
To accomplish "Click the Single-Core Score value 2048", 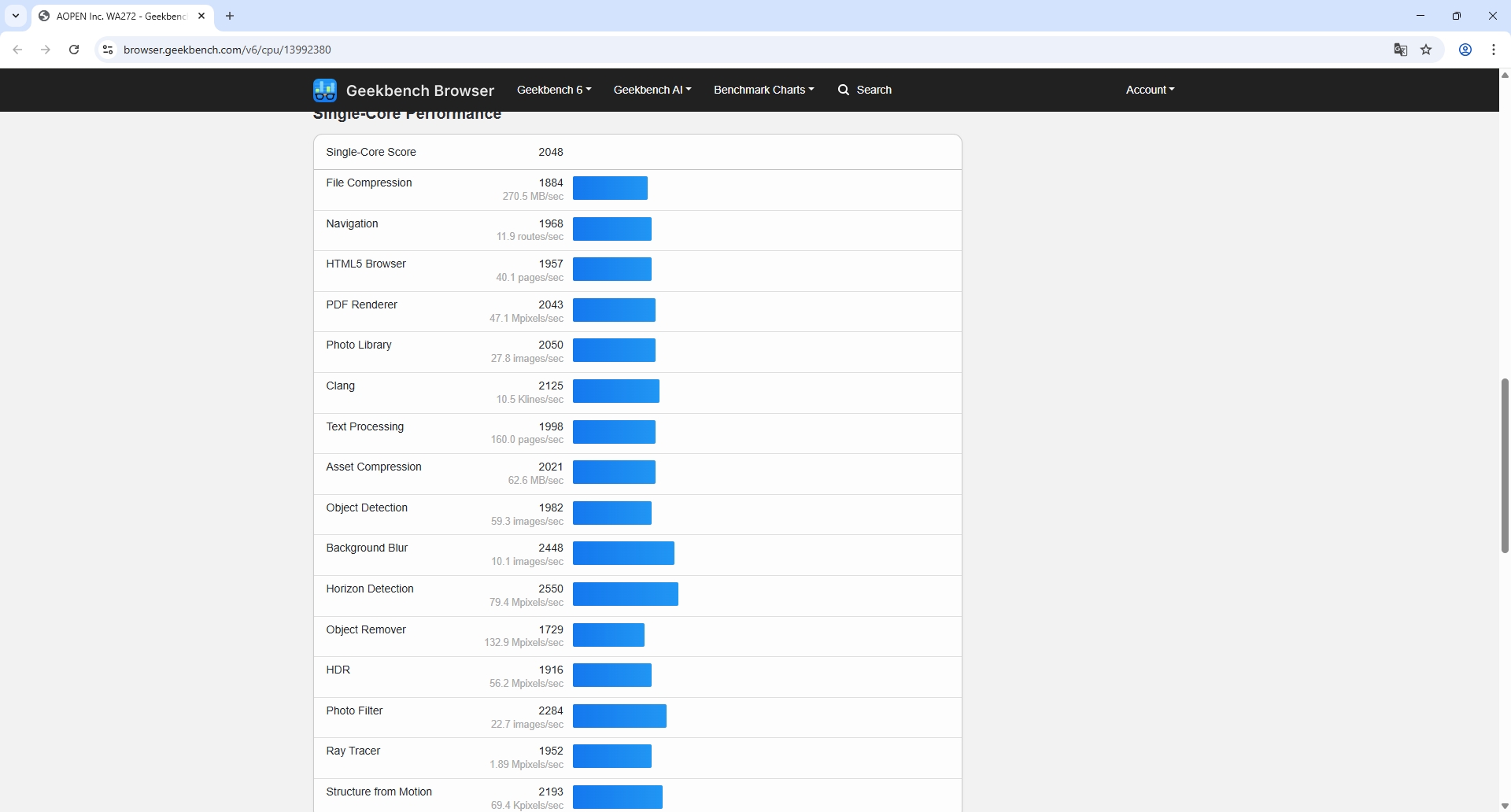I will point(551,152).
